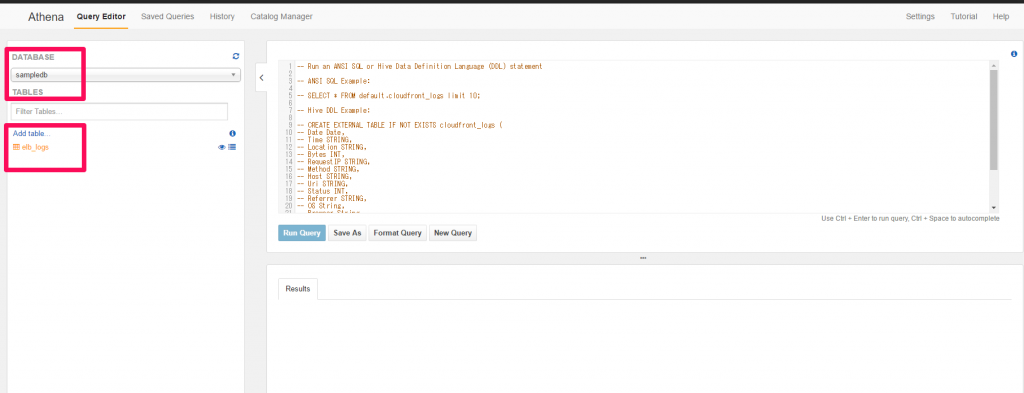The height and width of the screenshot is (393, 1024).
Task: Click the Filter Tables input field
Action: (x=120, y=112)
